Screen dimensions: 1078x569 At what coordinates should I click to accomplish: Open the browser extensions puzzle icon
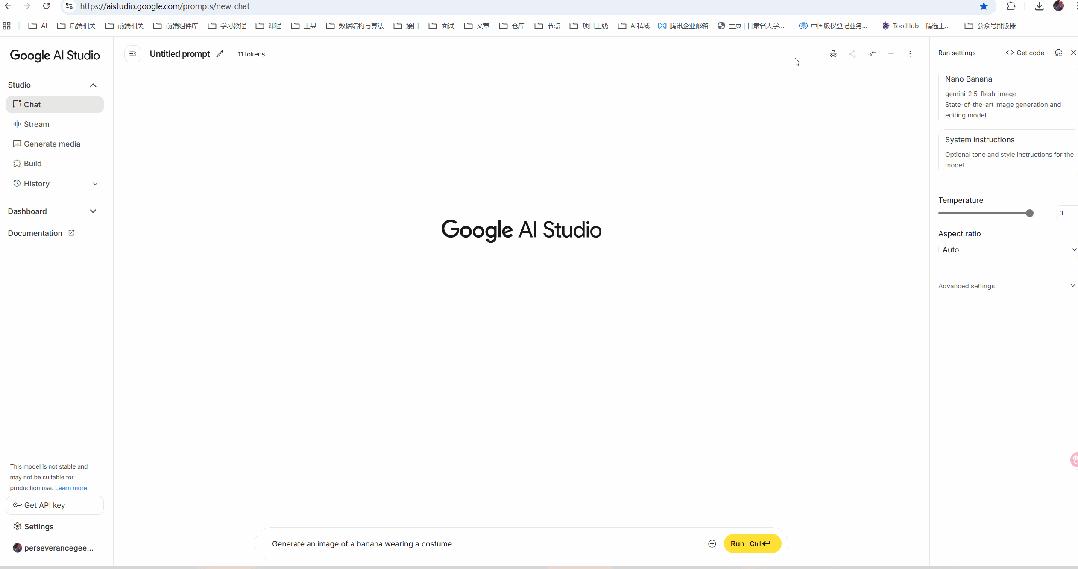tap(1011, 6)
